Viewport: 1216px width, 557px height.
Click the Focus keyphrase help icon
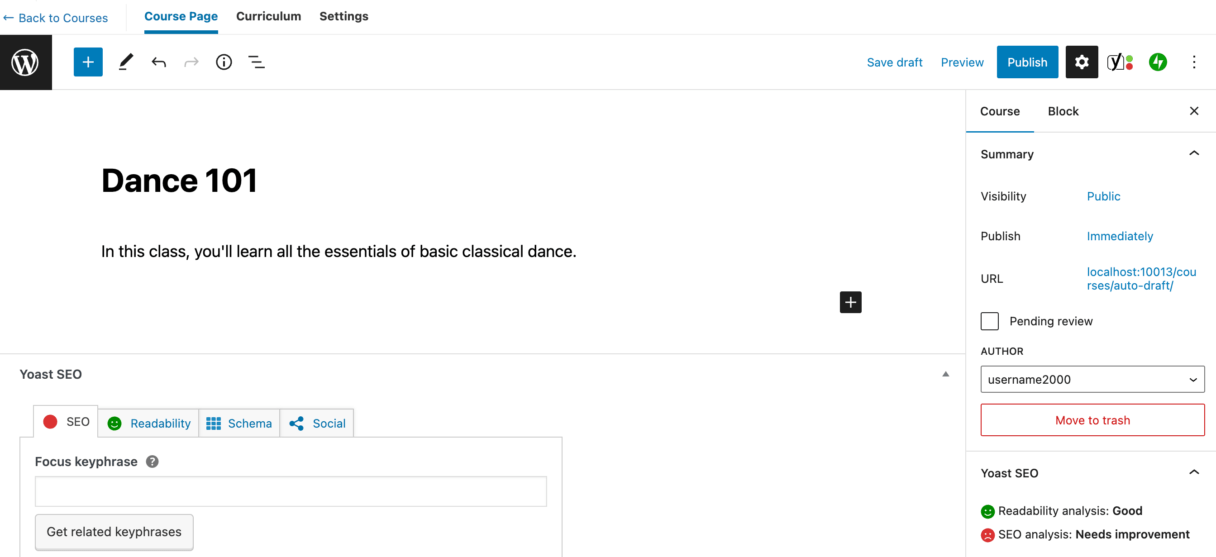point(152,462)
